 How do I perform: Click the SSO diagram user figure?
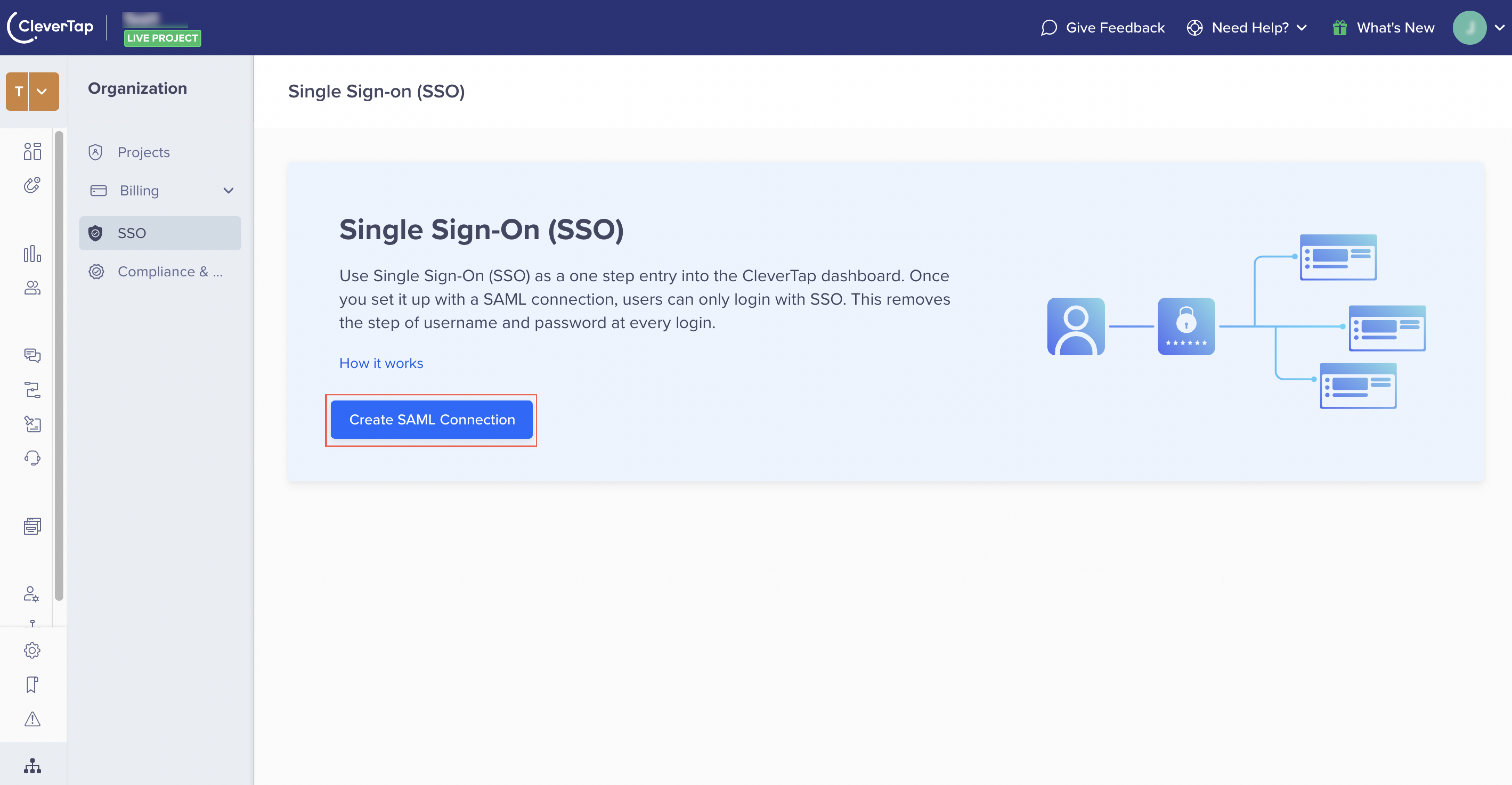1075,326
